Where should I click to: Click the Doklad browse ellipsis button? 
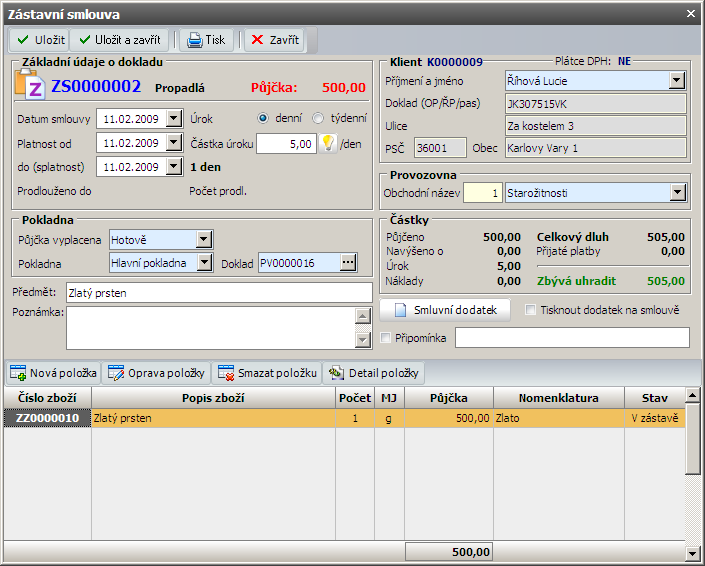[348, 263]
